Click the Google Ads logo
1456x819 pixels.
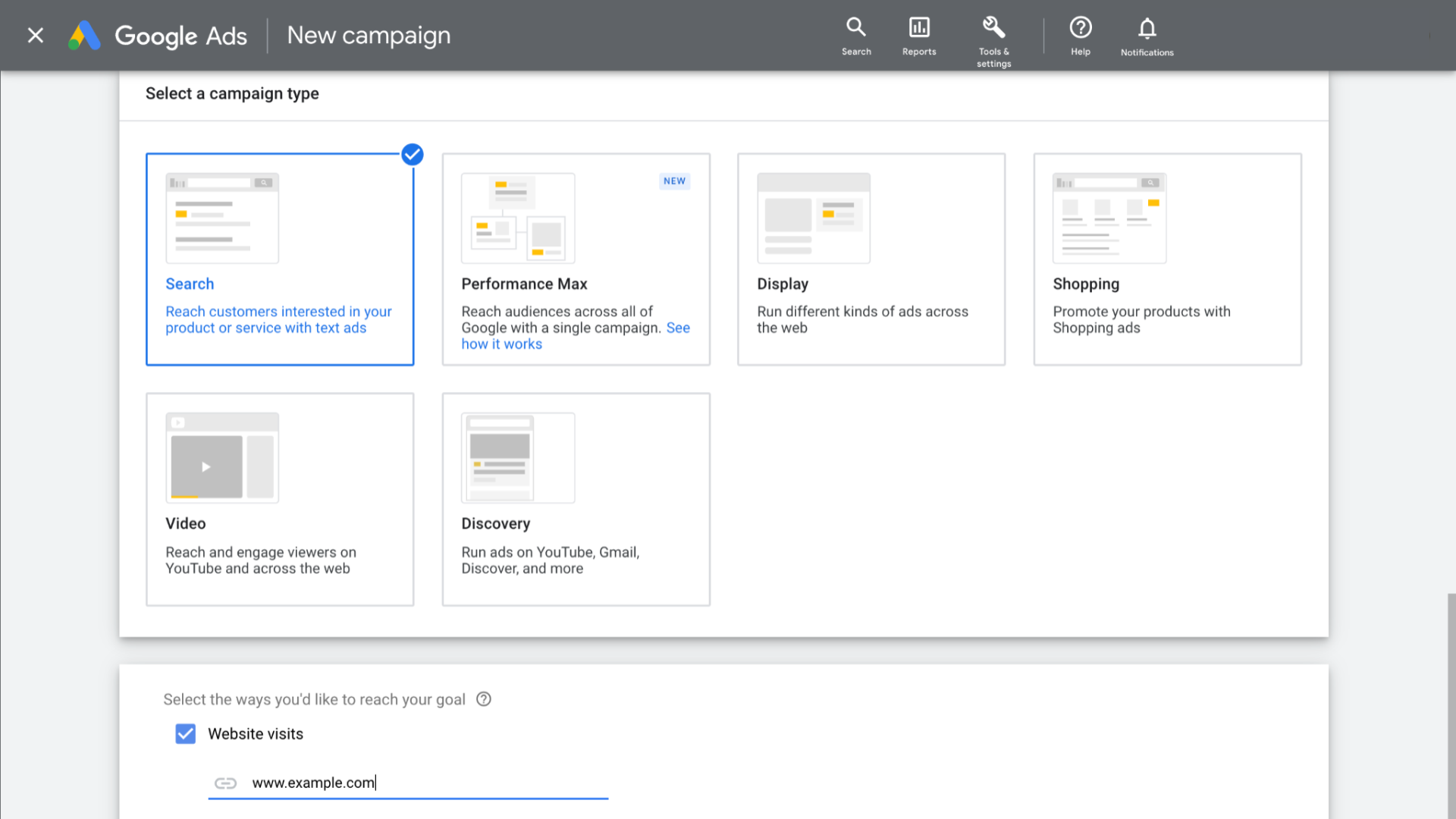(85, 35)
